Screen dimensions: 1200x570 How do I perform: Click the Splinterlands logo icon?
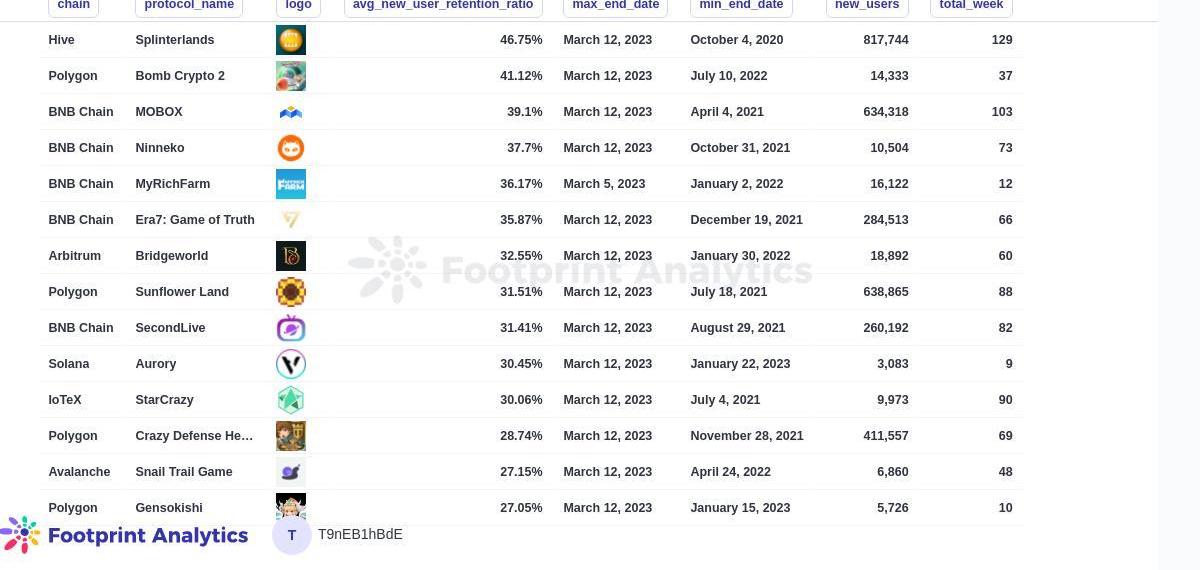point(290,40)
